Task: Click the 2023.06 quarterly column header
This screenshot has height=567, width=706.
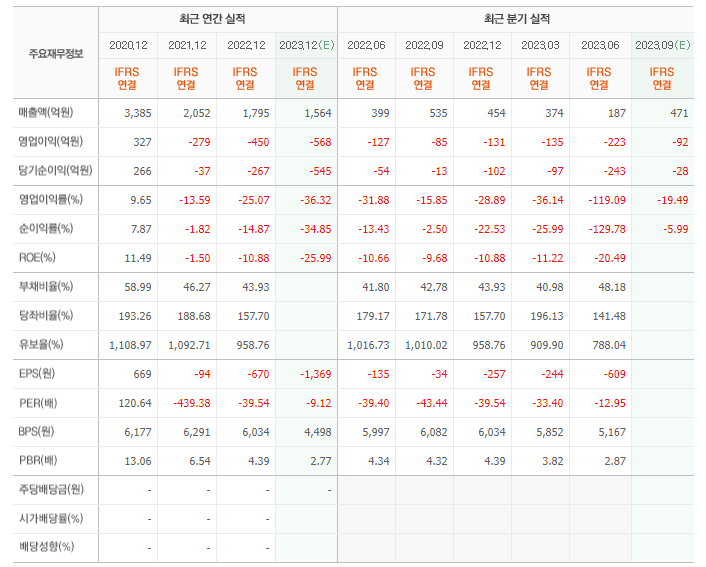Action: 600,45
